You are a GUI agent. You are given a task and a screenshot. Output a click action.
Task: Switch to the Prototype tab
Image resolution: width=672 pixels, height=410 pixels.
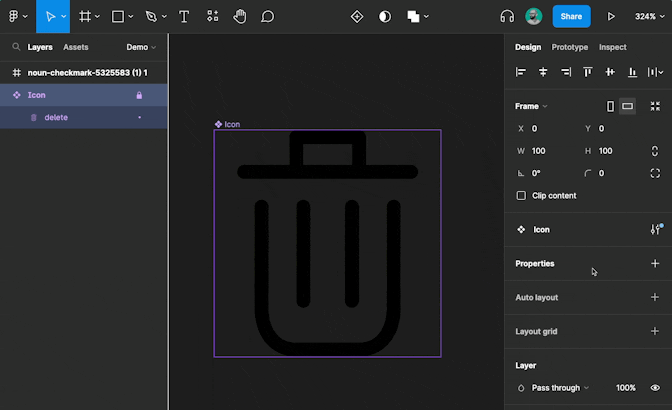[570, 47]
